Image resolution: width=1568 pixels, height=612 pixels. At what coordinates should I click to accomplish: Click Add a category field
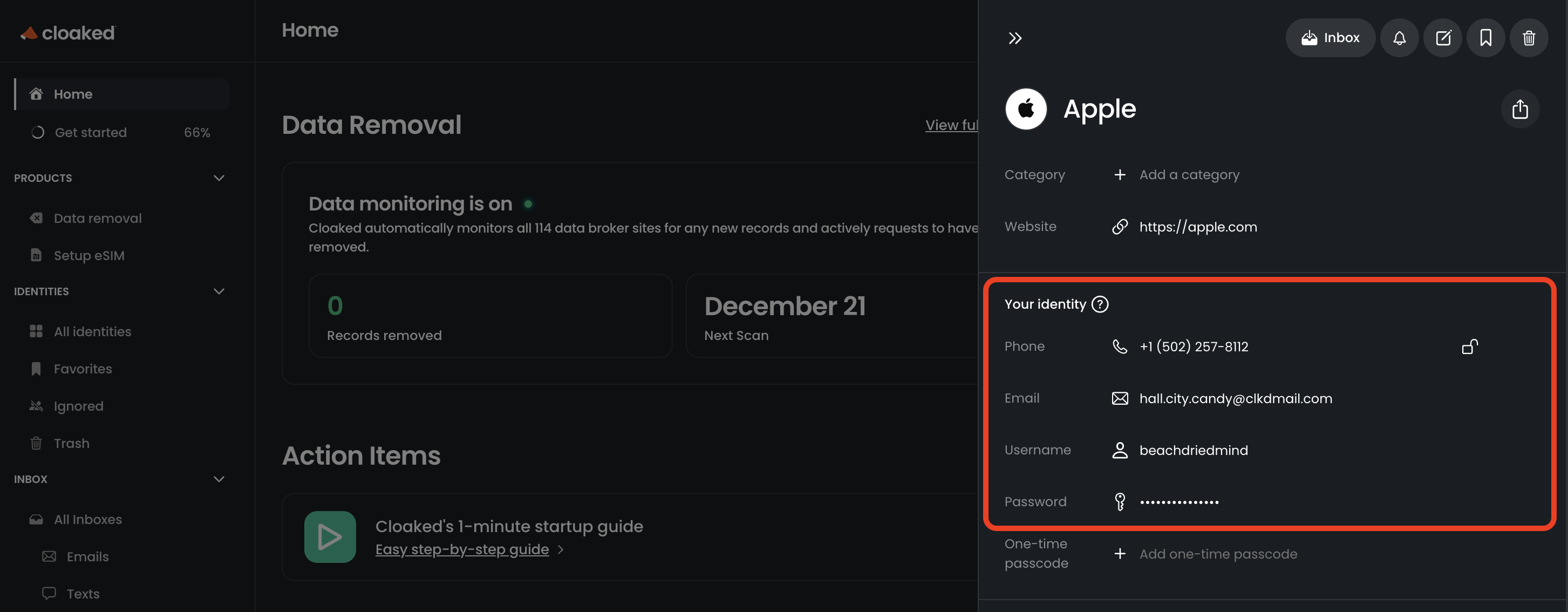coord(1188,175)
